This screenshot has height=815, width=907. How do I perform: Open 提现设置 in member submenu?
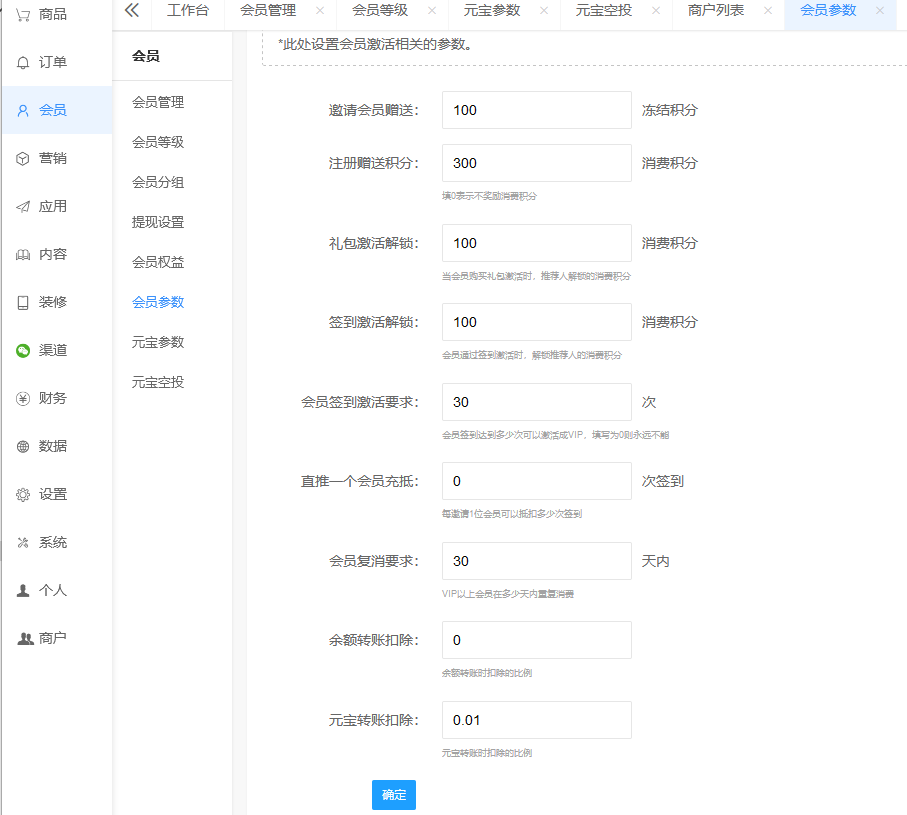pos(158,222)
